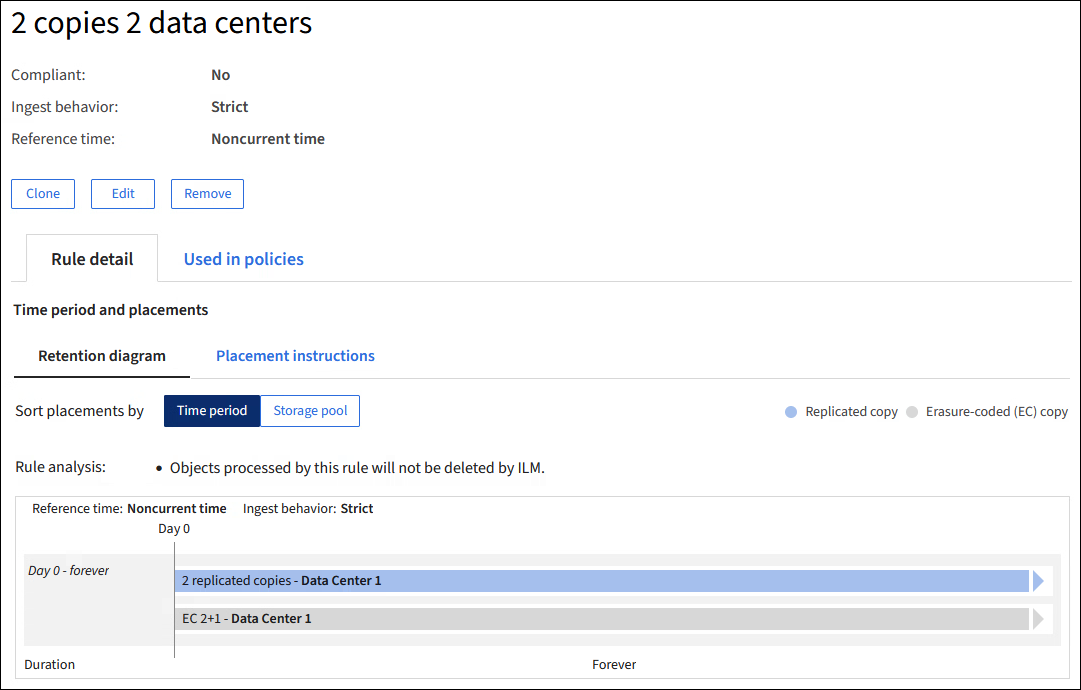Open the Used in policies tab
Viewport: 1081px width, 690px height.
[244, 259]
